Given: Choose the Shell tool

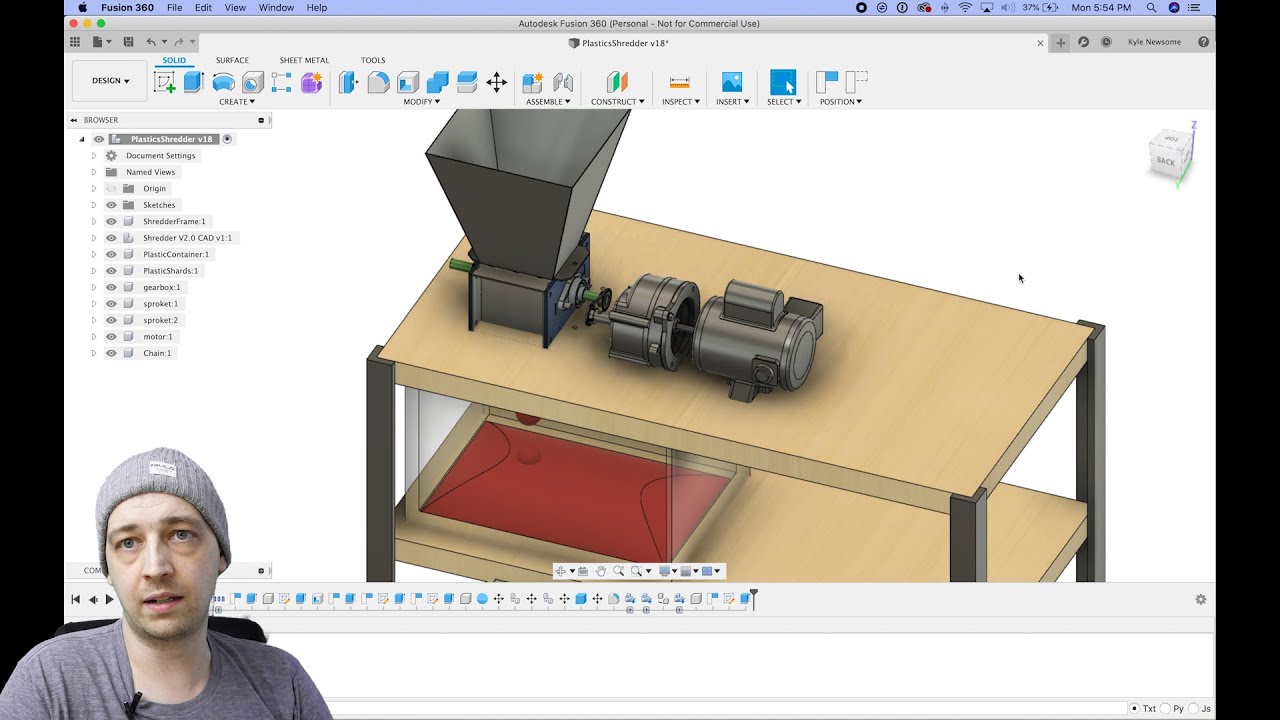Looking at the screenshot, I should click(408, 82).
